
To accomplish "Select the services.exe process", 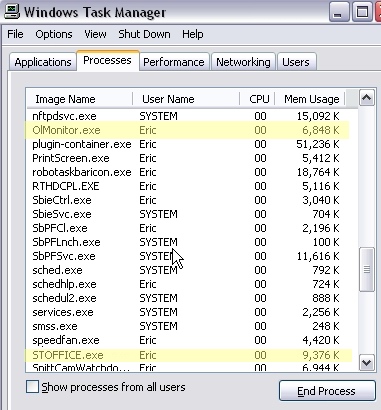I will coord(187,312).
